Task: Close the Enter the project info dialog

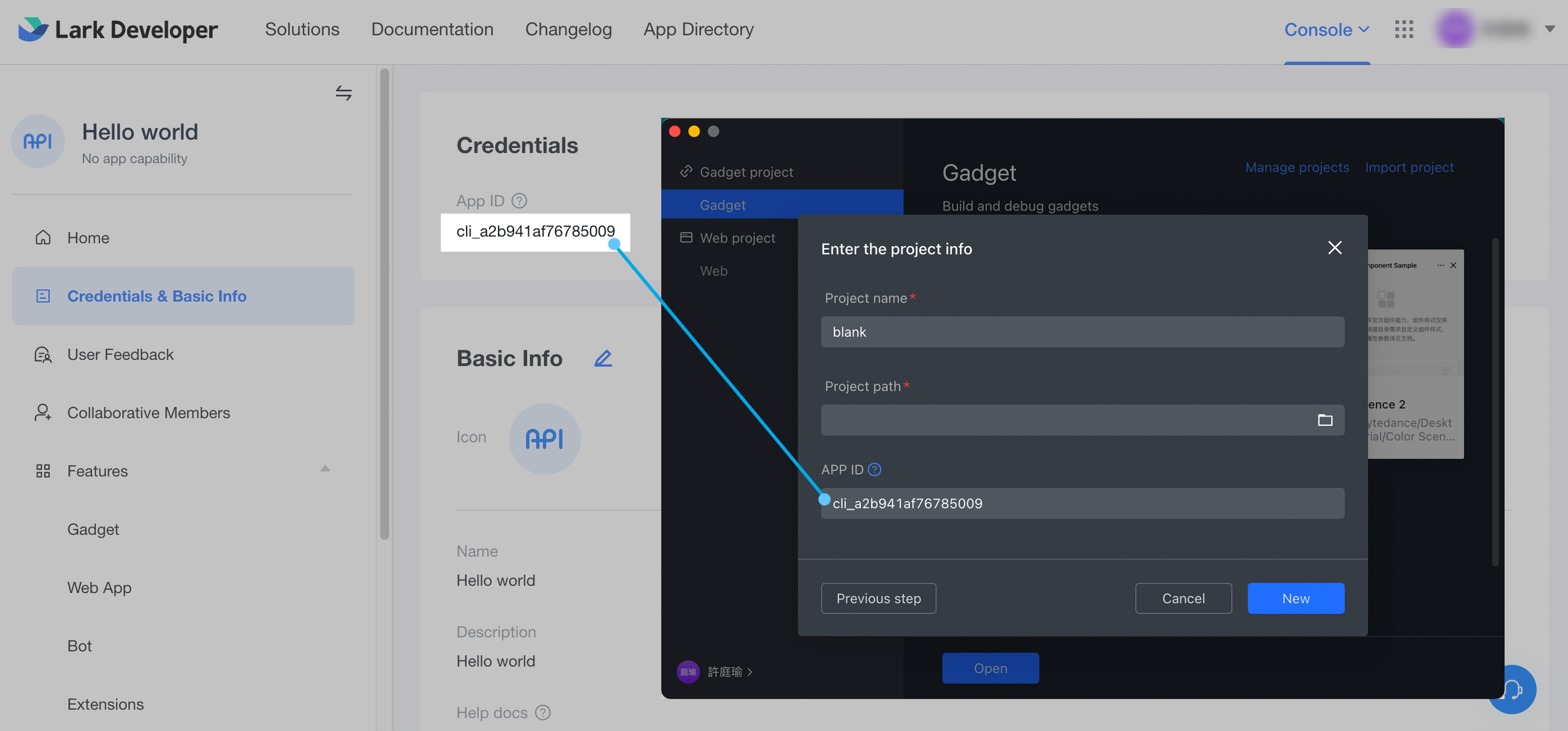Action: (1334, 247)
